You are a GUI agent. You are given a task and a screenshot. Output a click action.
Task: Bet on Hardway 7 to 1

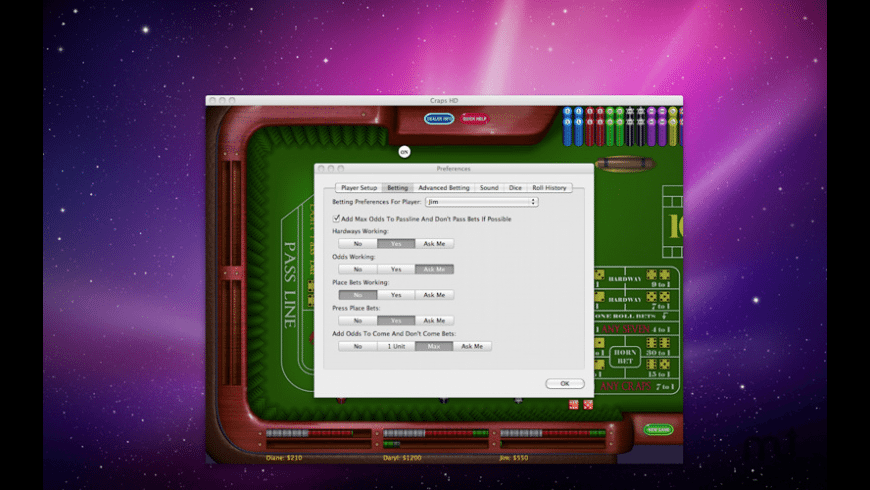click(637, 300)
